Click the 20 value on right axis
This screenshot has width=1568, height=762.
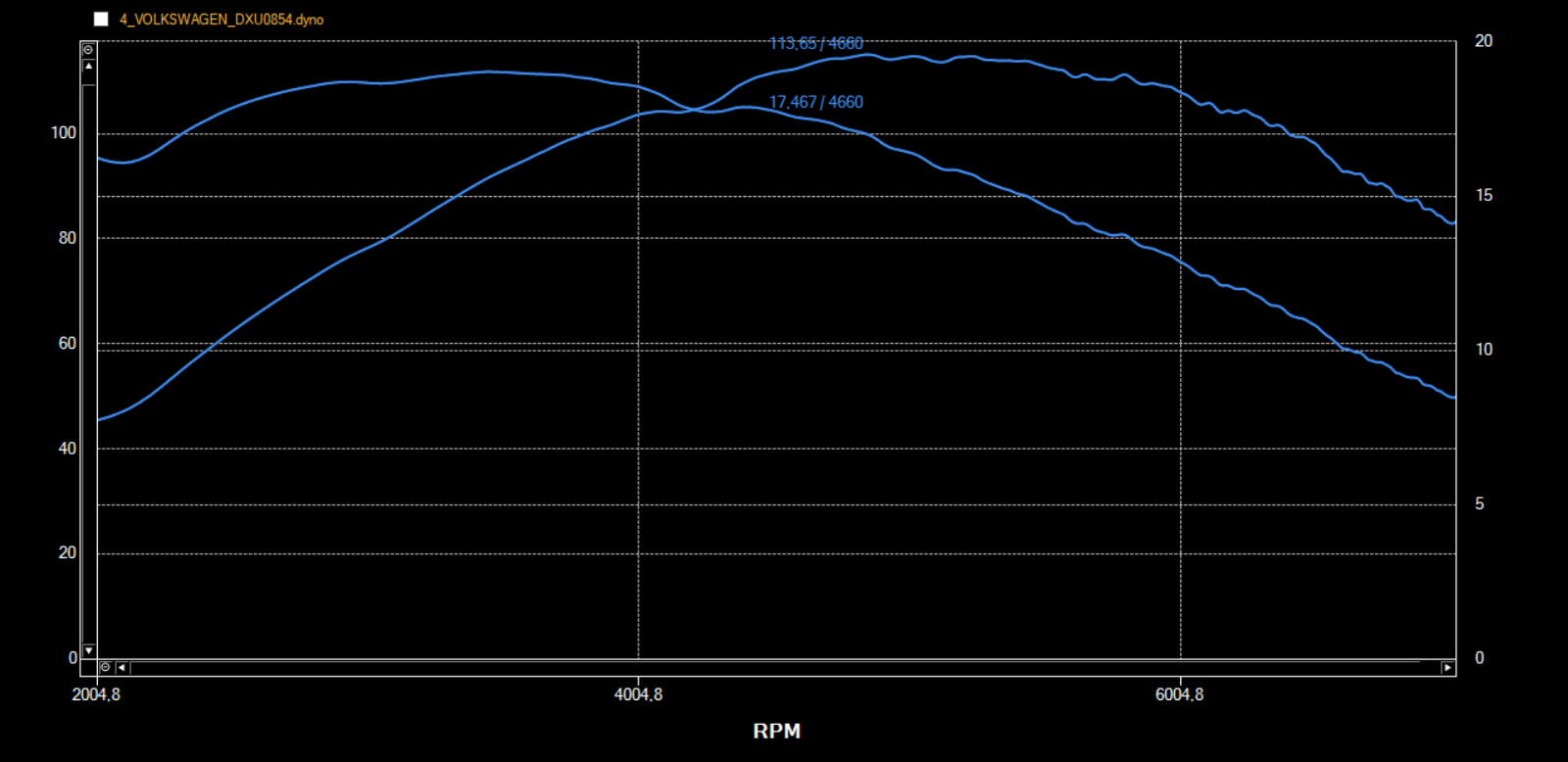tap(1484, 41)
